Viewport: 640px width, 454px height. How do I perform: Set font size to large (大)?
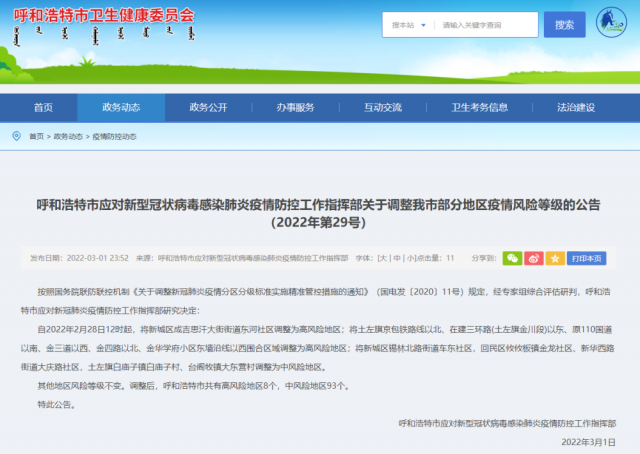[382, 257]
